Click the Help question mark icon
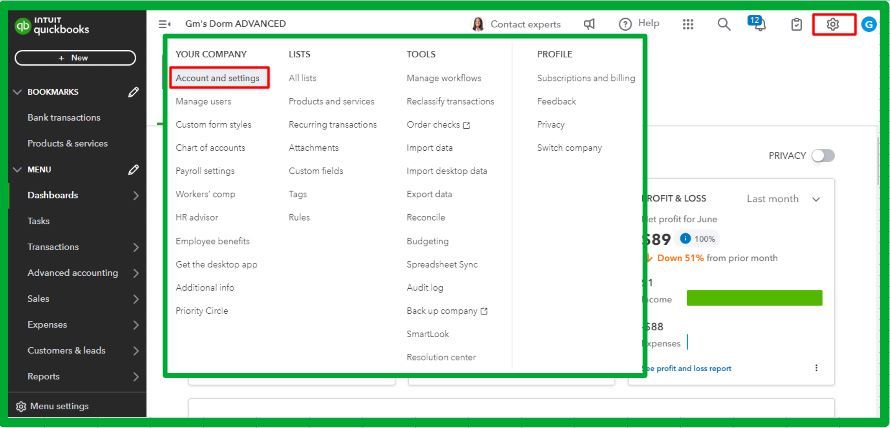 pyautogui.click(x=625, y=24)
